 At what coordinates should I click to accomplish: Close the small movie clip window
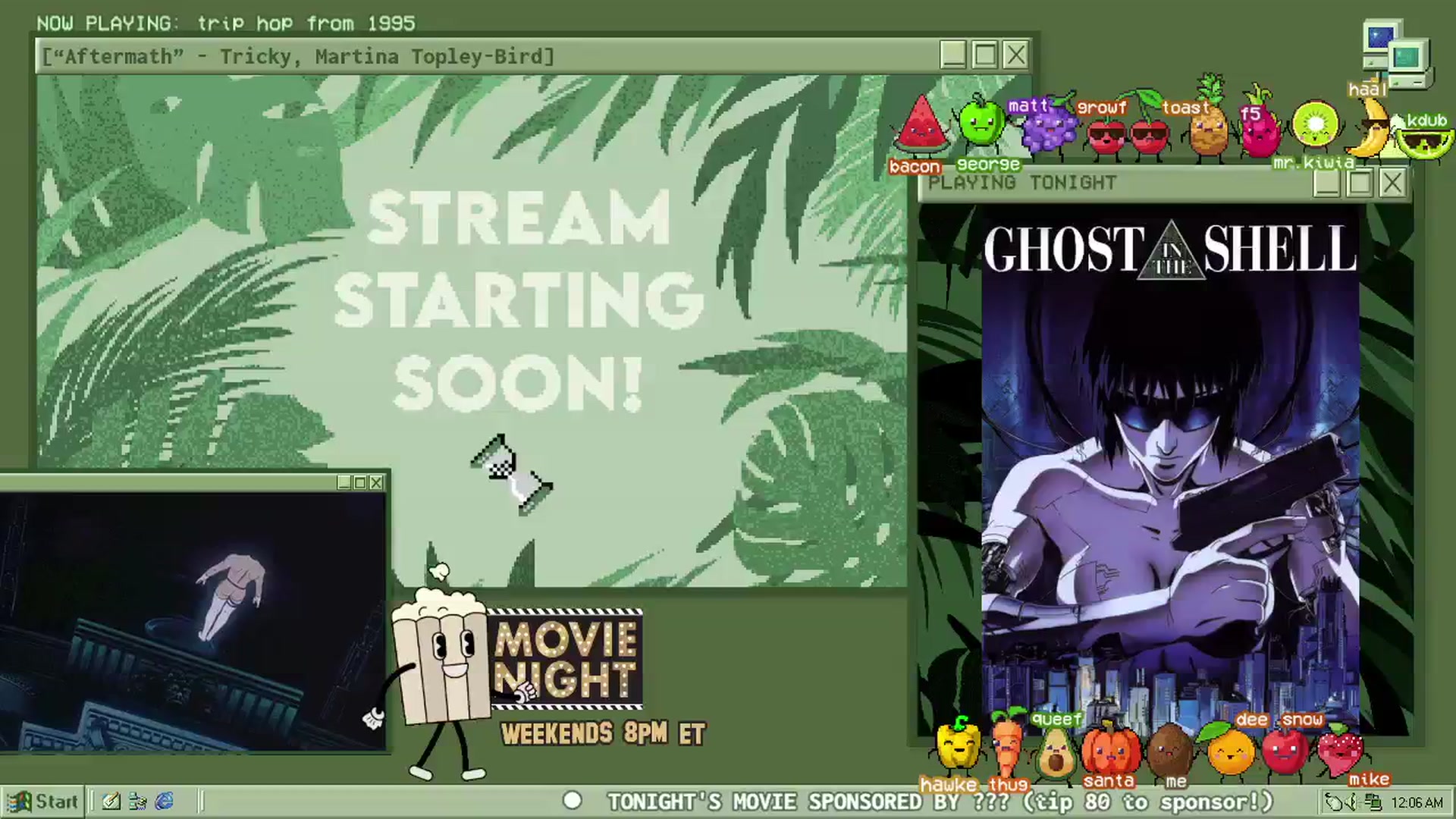[x=376, y=482]
